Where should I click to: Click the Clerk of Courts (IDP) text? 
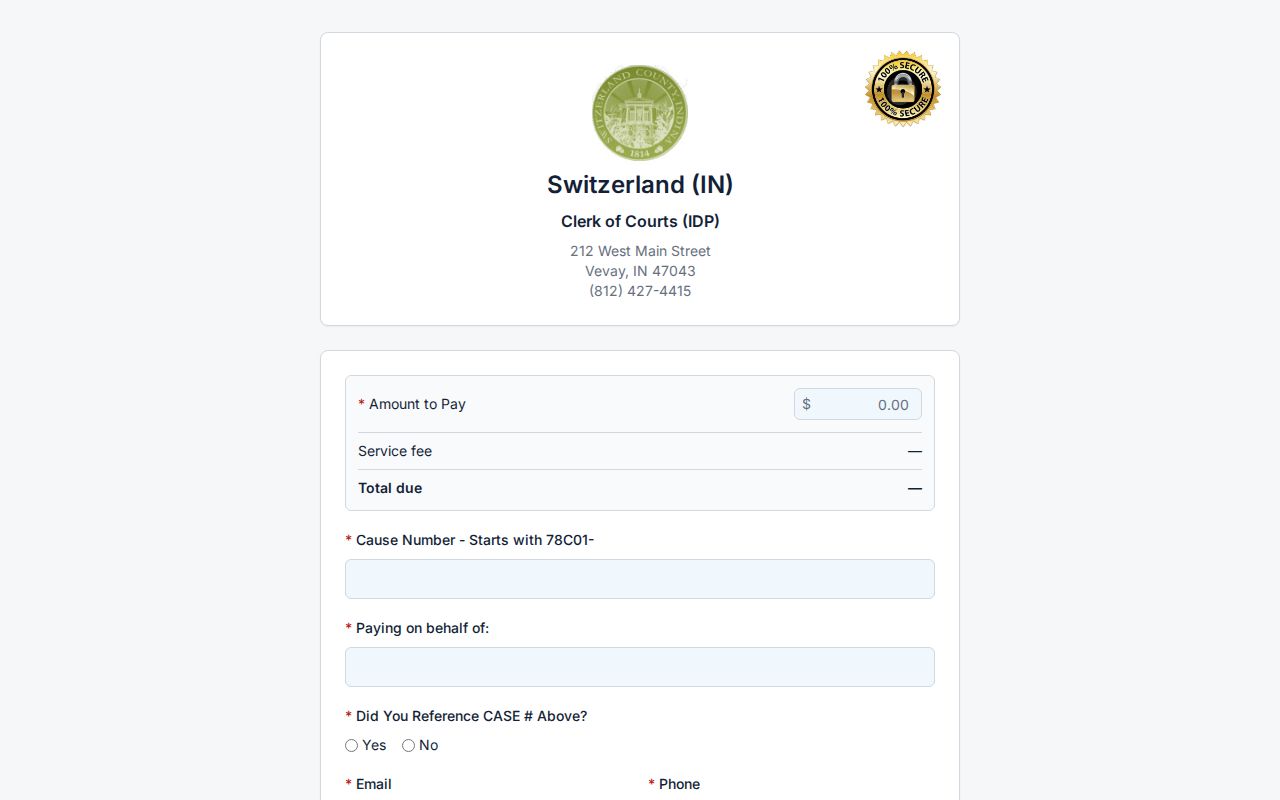(640, 221)
